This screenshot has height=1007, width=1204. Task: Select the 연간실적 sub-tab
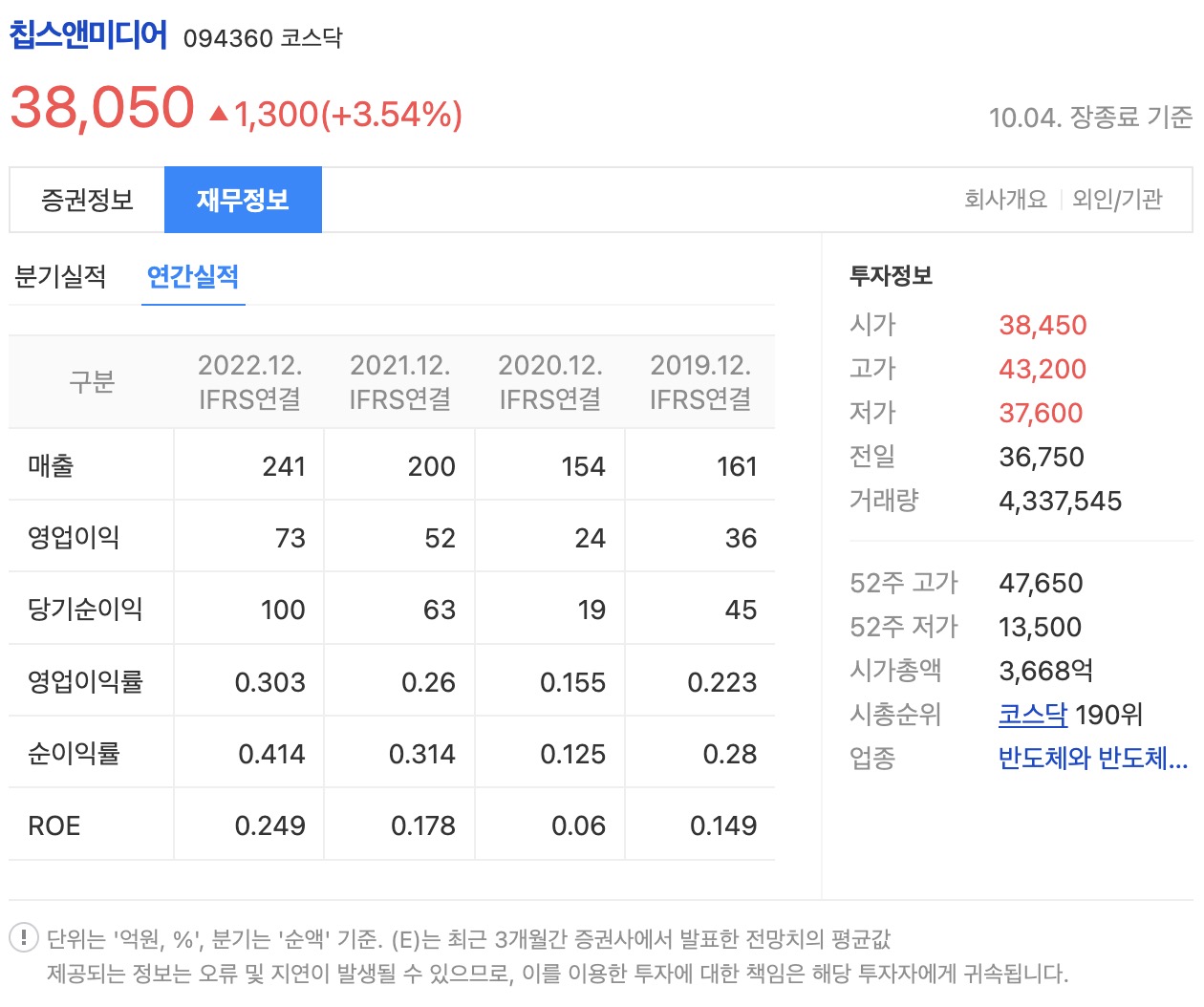(193, 277)
